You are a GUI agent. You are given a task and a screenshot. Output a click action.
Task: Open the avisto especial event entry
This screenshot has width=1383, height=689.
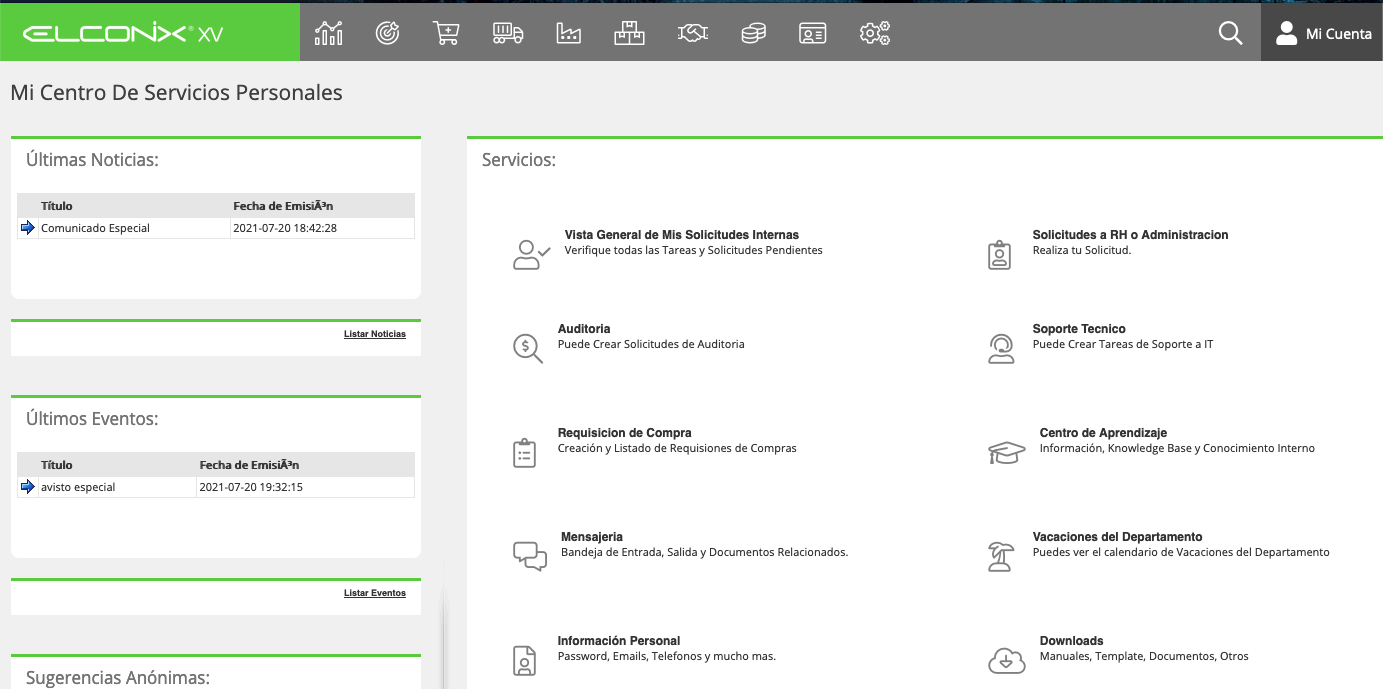click(78, 487)
